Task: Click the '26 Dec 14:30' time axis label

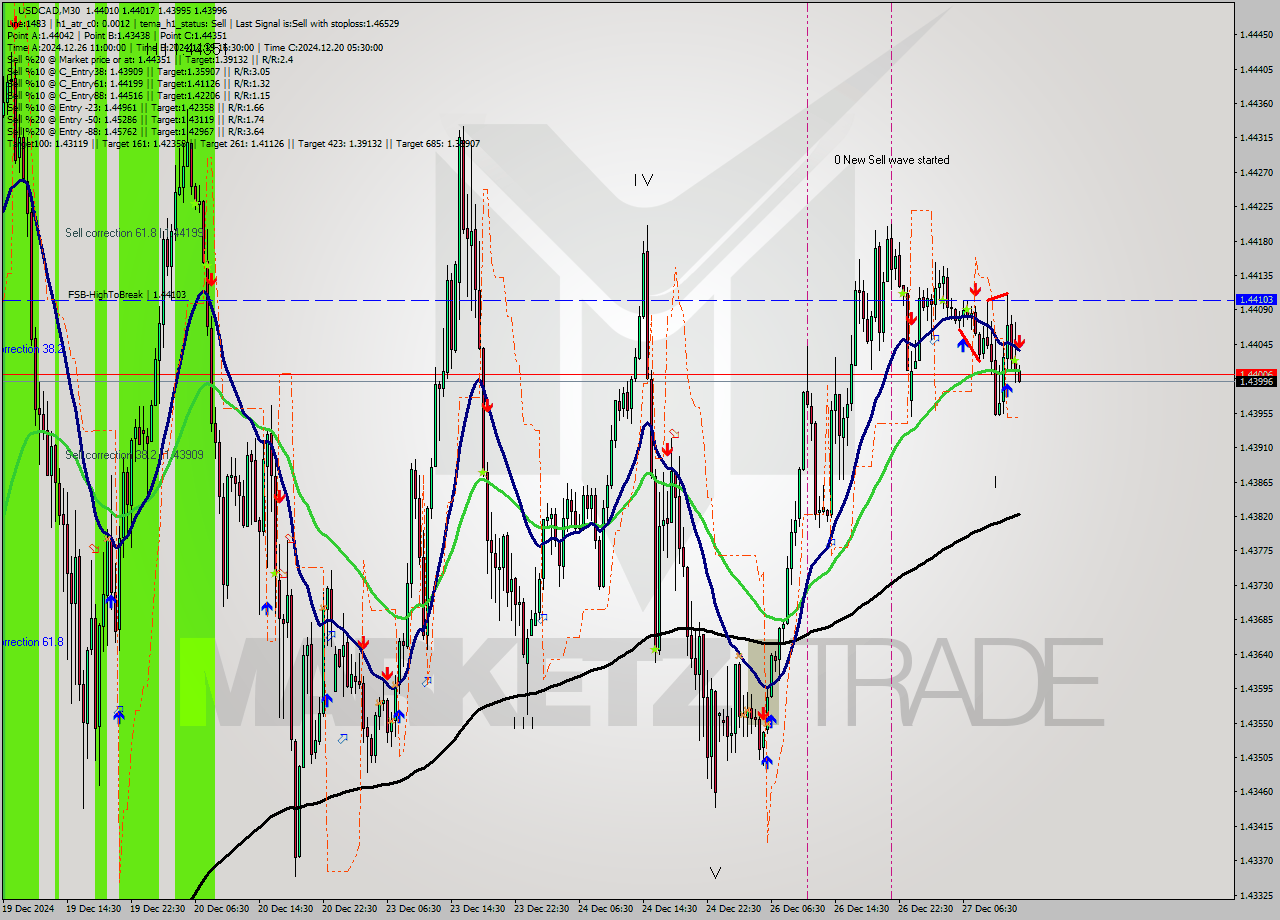Action: (861, 909)
